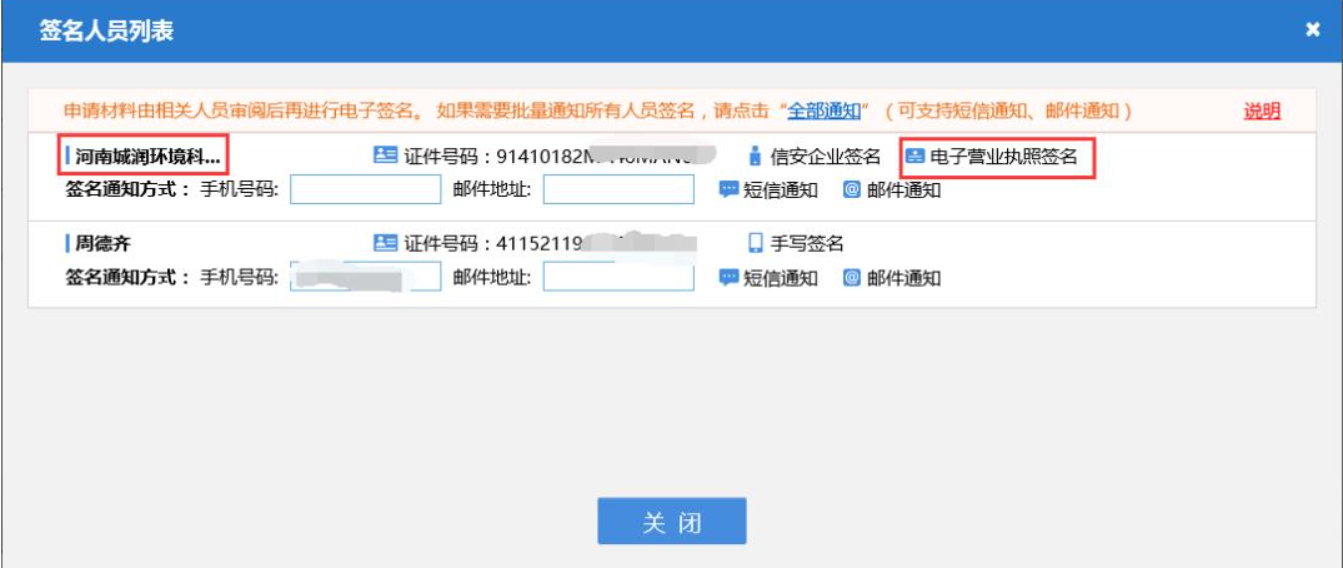Viewport: 1343px width, 568px height.
Task: Click the ID card icon in 周德齐's row
Action: (x=385, y=243)
